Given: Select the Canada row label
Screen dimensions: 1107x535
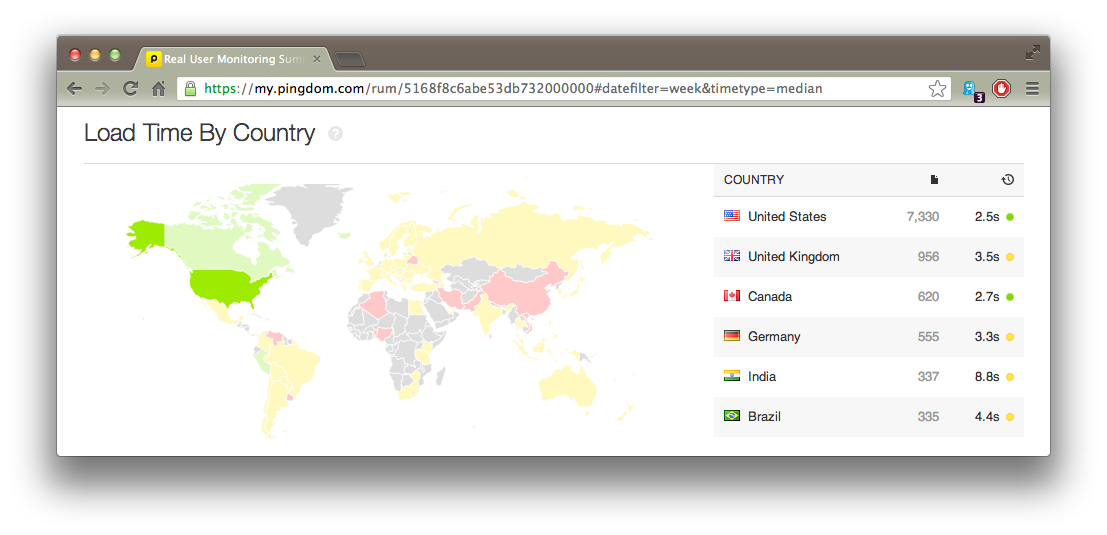Looking at the screenshot, I should (x=770, y=296).
